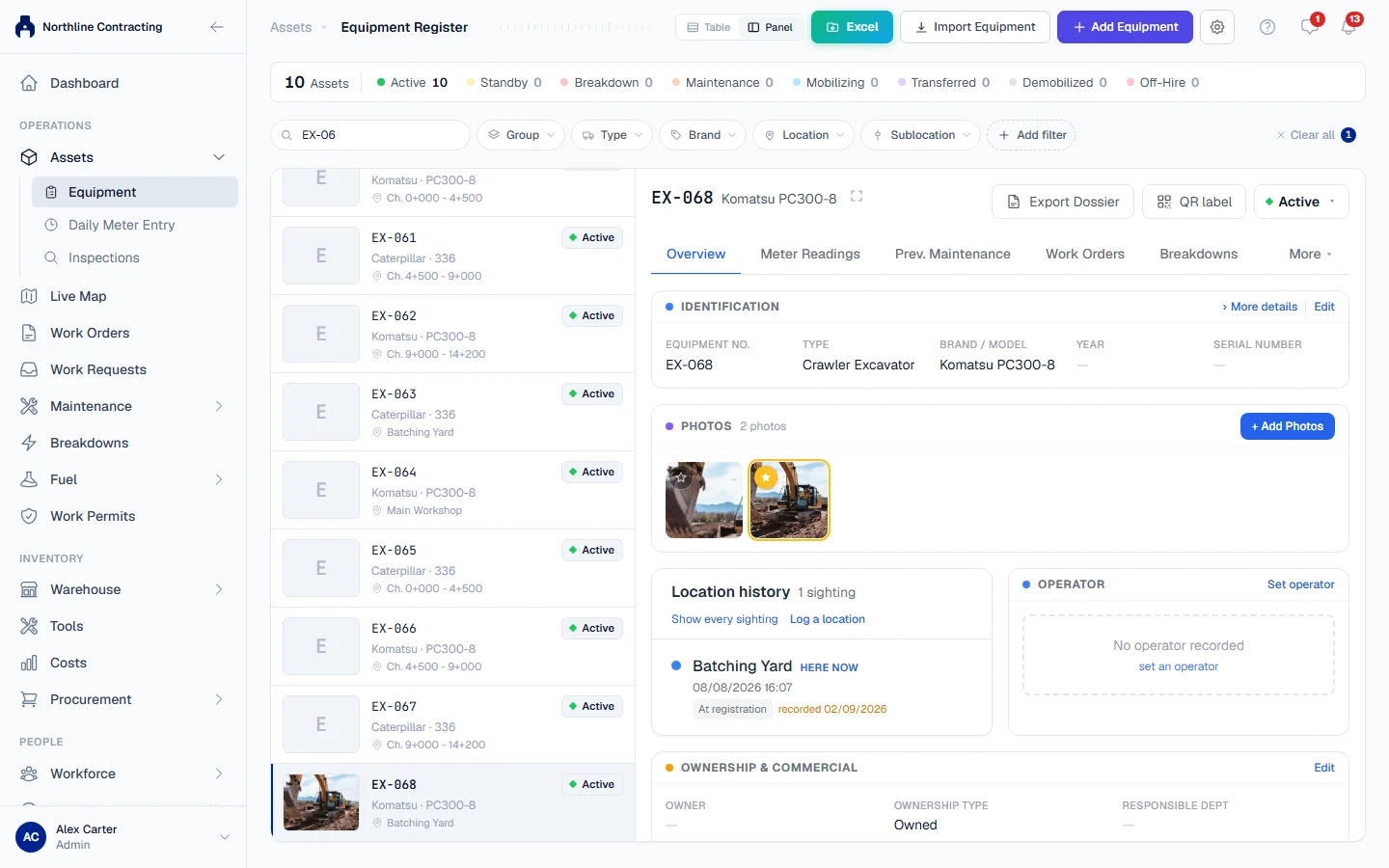Click the Work Orders document icon
Screen dimensions: 1389x868
point(29,333)
